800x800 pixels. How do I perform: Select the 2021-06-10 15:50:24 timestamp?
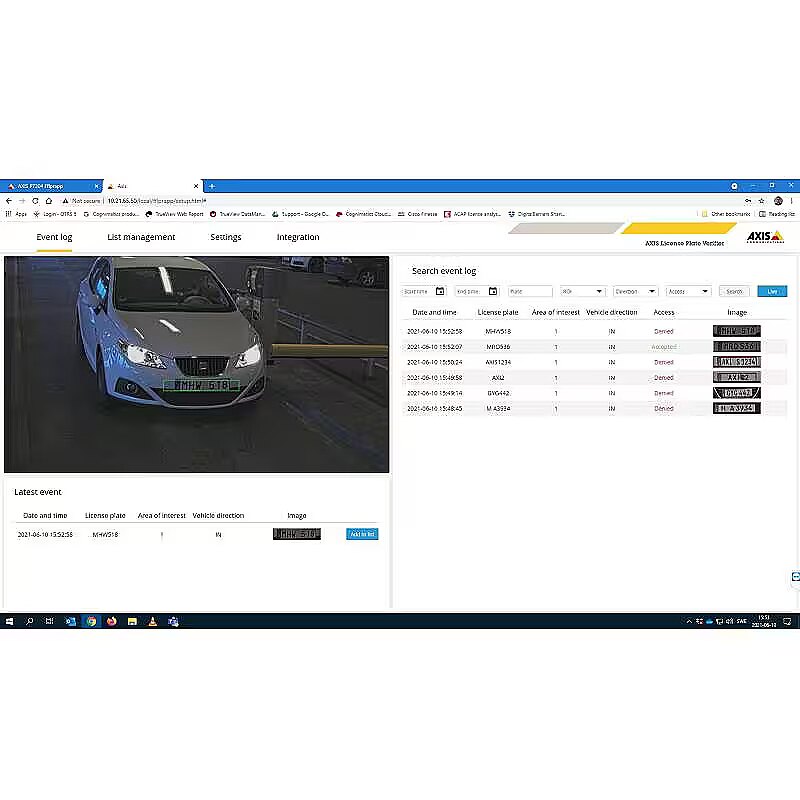coord(435,362)
